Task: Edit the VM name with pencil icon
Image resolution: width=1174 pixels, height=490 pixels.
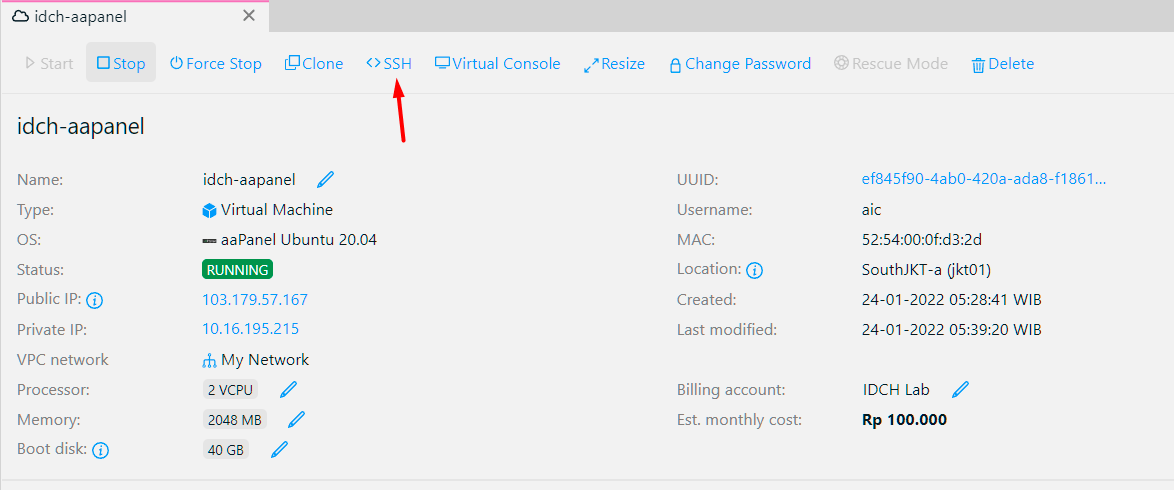Action: (325, 180)
